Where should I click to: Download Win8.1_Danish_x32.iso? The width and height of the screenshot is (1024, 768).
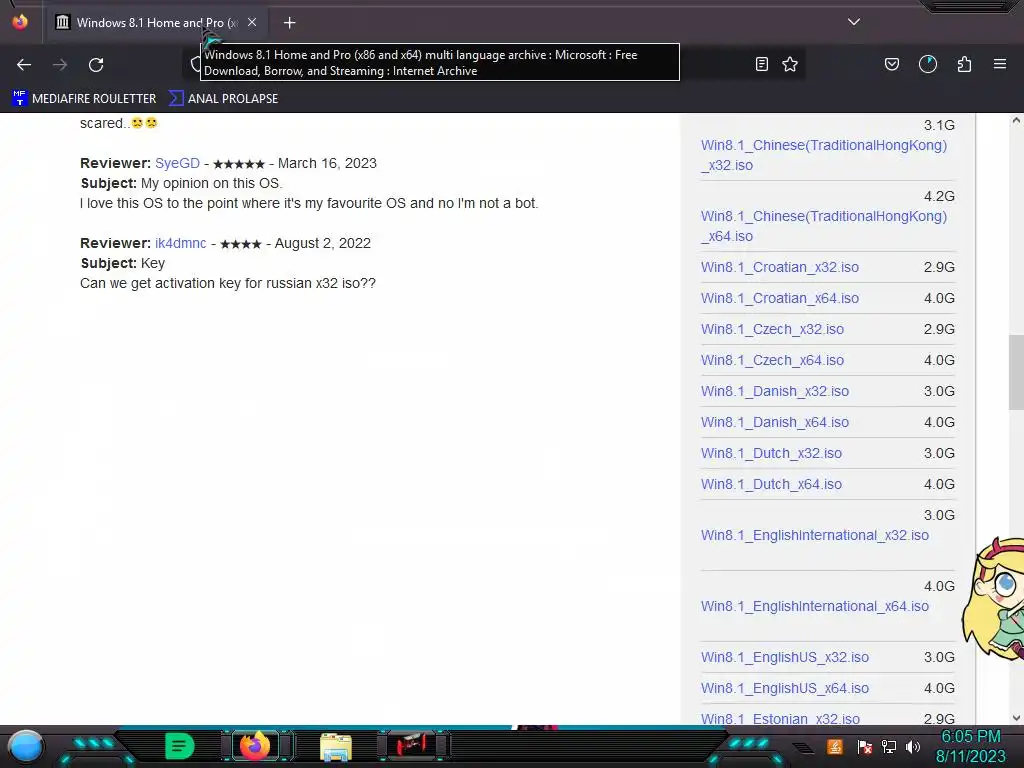click(775, 391)
